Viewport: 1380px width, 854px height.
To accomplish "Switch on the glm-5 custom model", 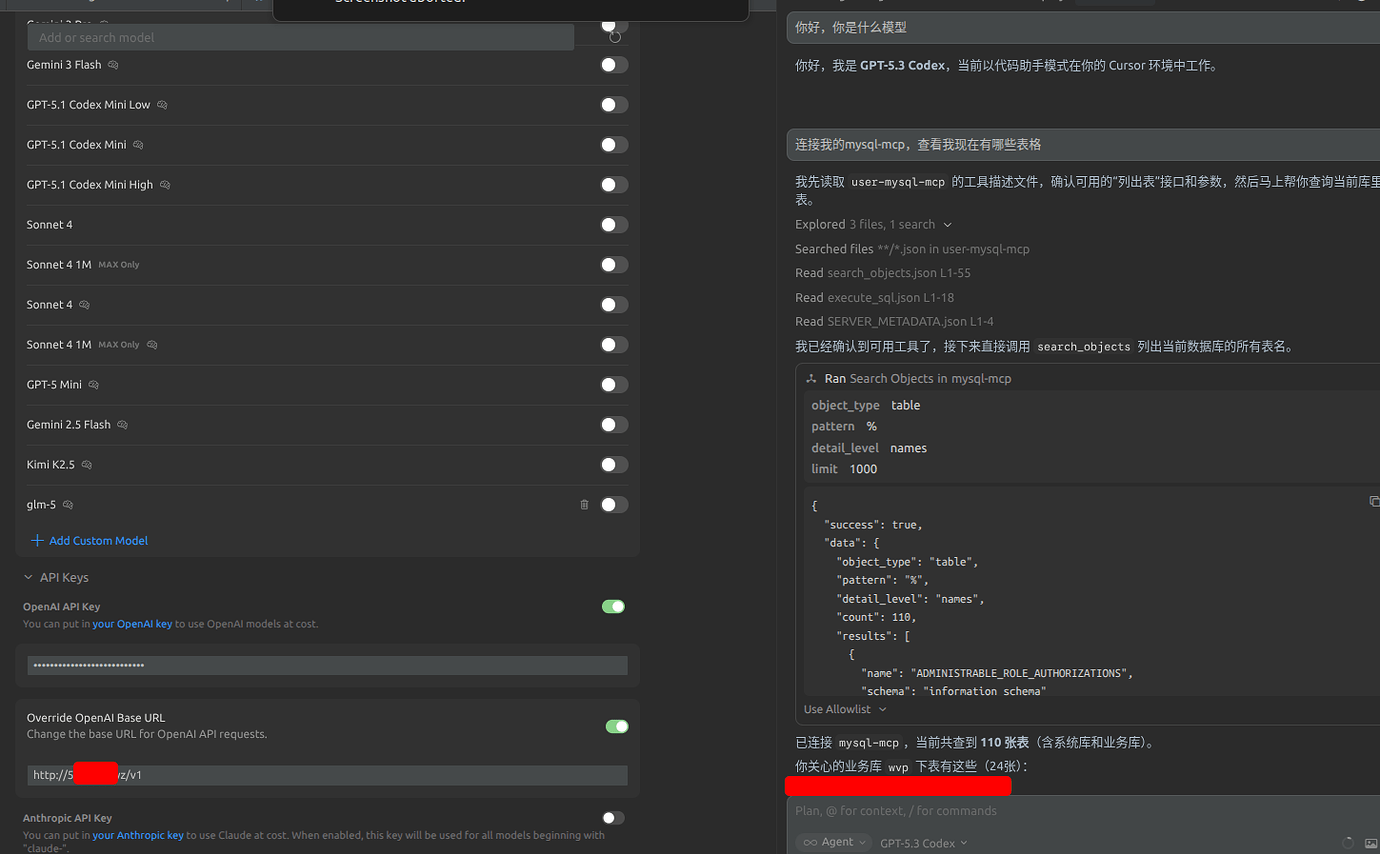I will pos(614,505).
